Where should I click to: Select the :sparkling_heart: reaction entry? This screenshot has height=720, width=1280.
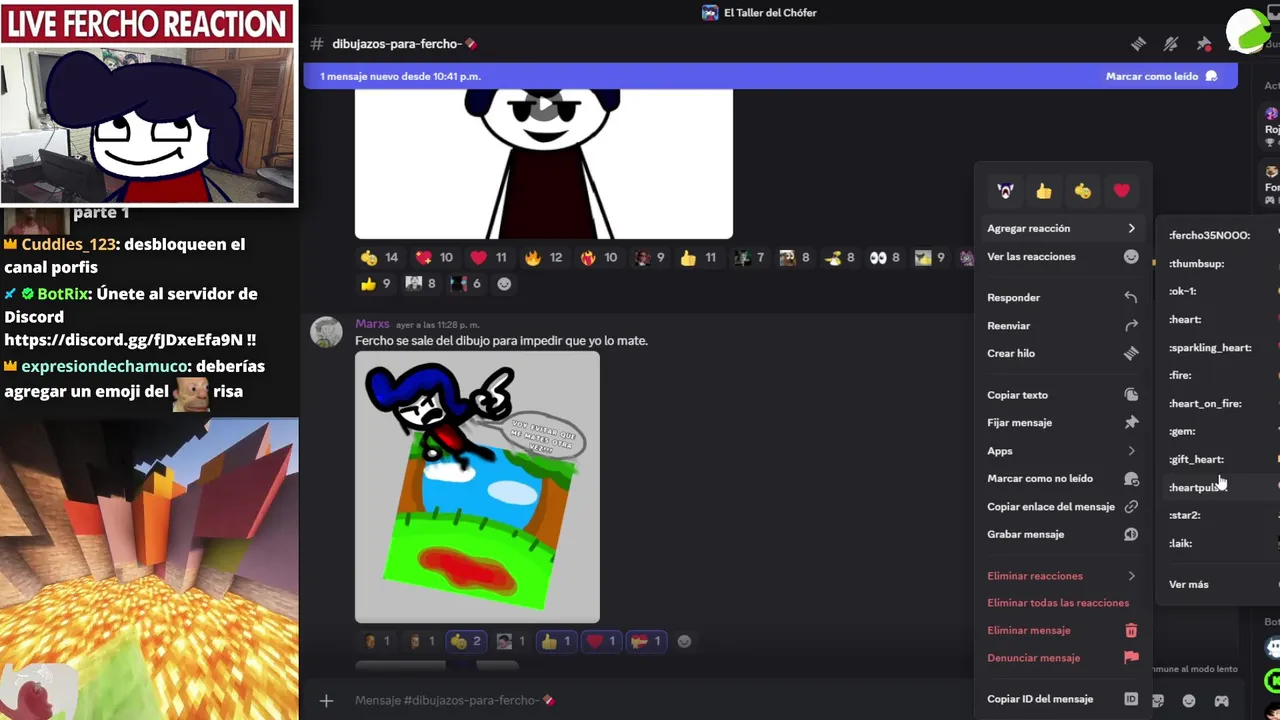(x=1220, y=347)
